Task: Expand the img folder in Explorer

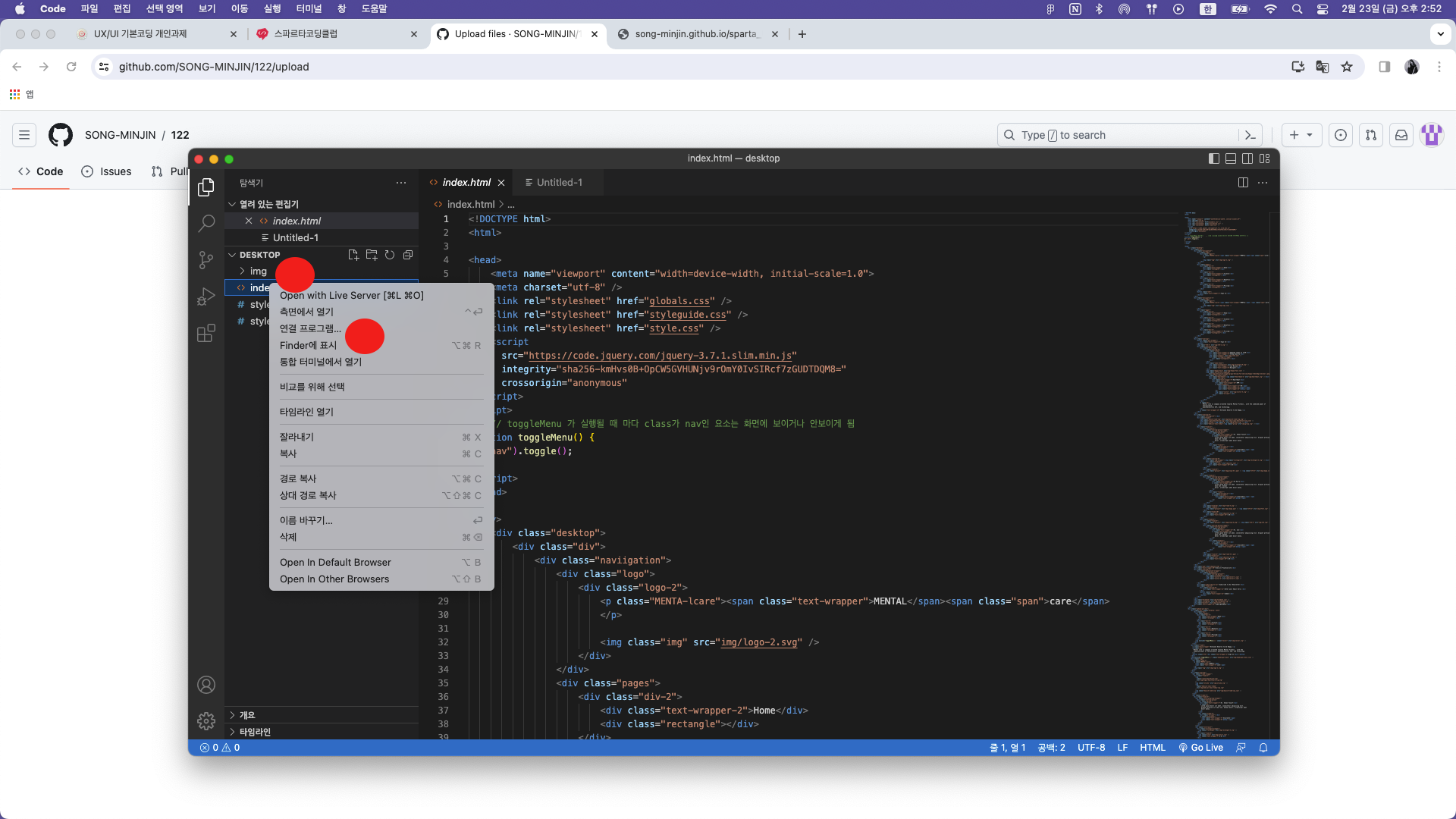Action: [x=259, y=271]
